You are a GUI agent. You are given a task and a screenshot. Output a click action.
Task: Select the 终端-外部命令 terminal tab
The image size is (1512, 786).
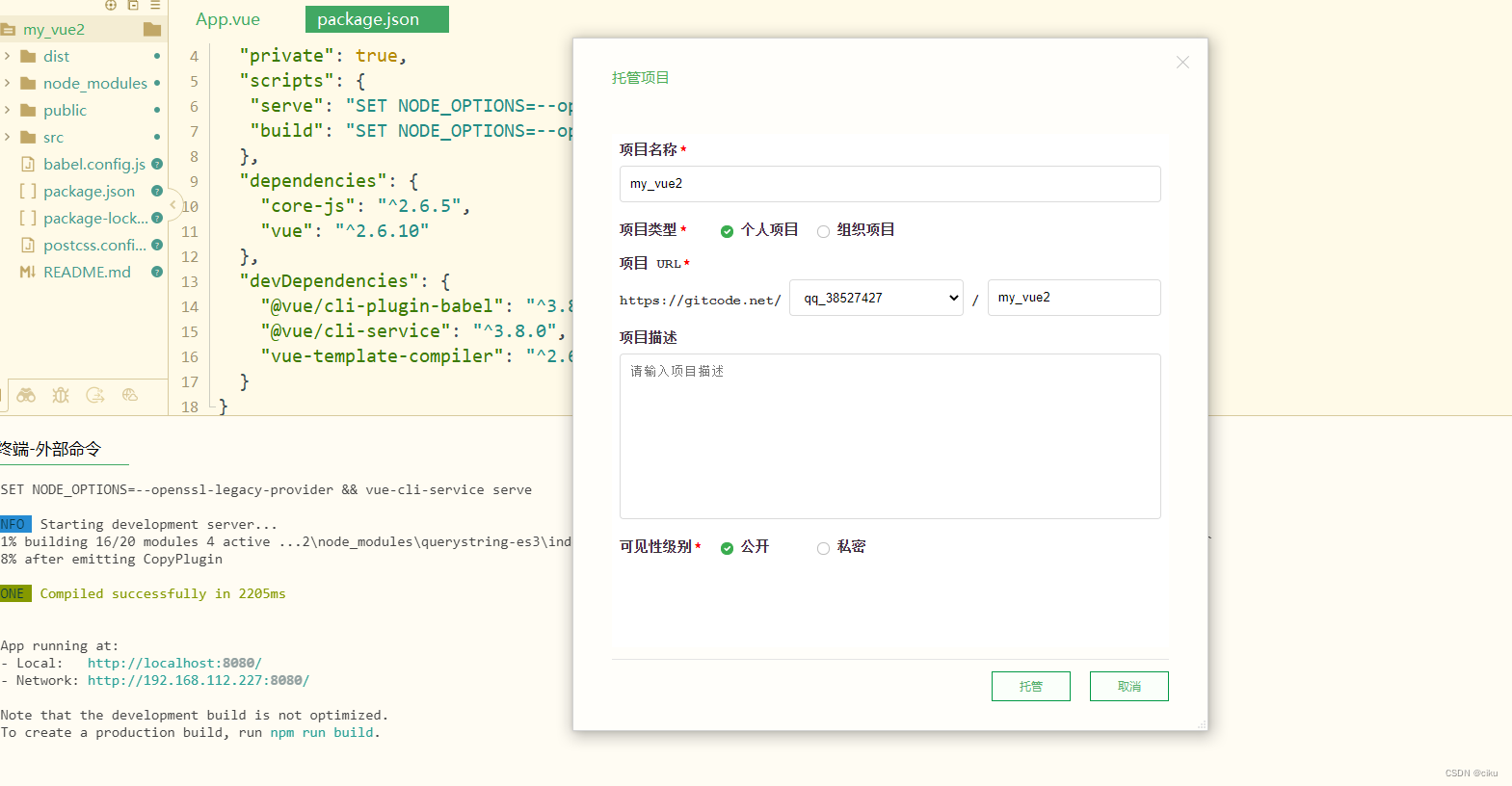point(50,449)
